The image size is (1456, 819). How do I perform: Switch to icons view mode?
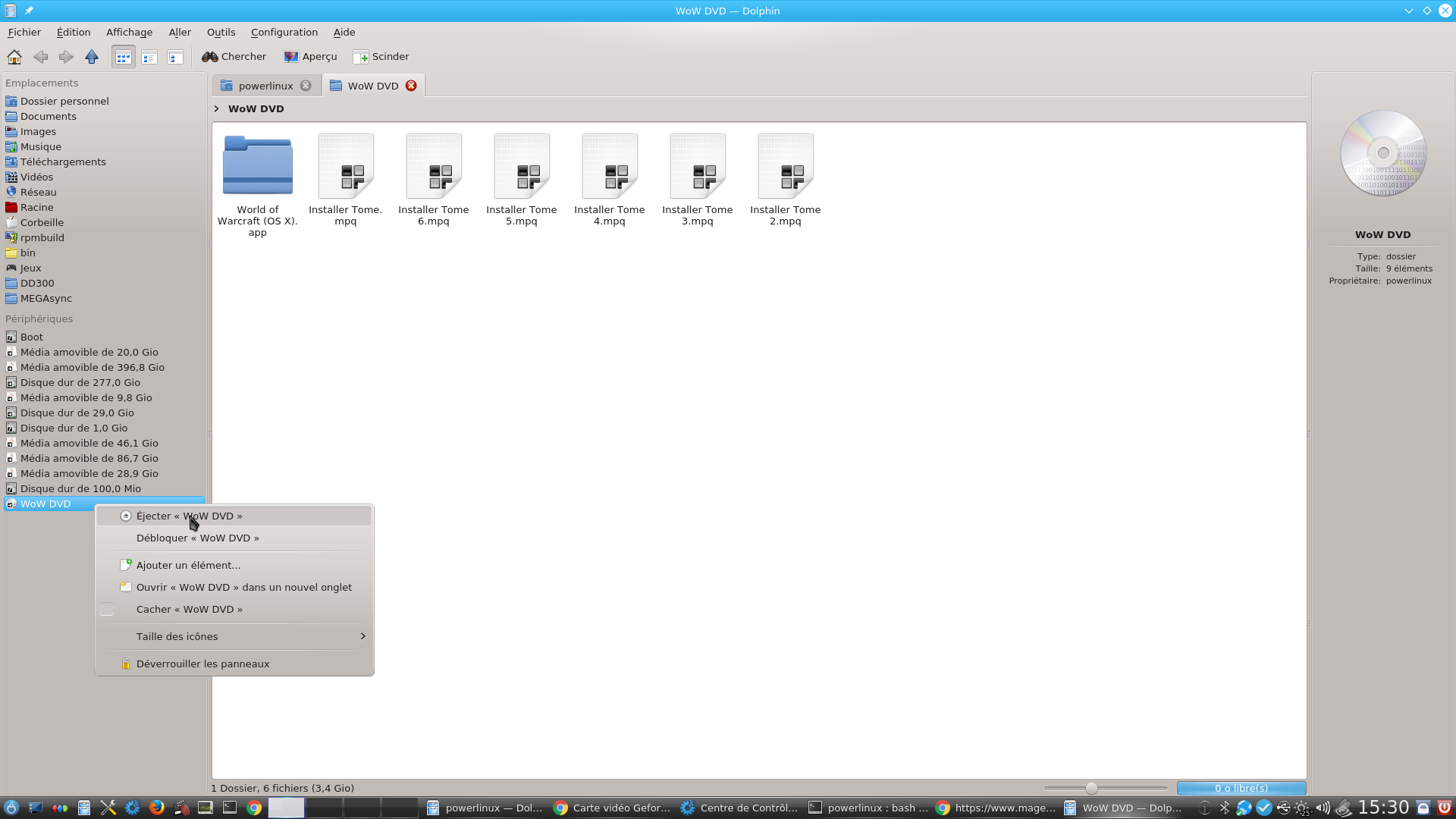tap(124, 57)
